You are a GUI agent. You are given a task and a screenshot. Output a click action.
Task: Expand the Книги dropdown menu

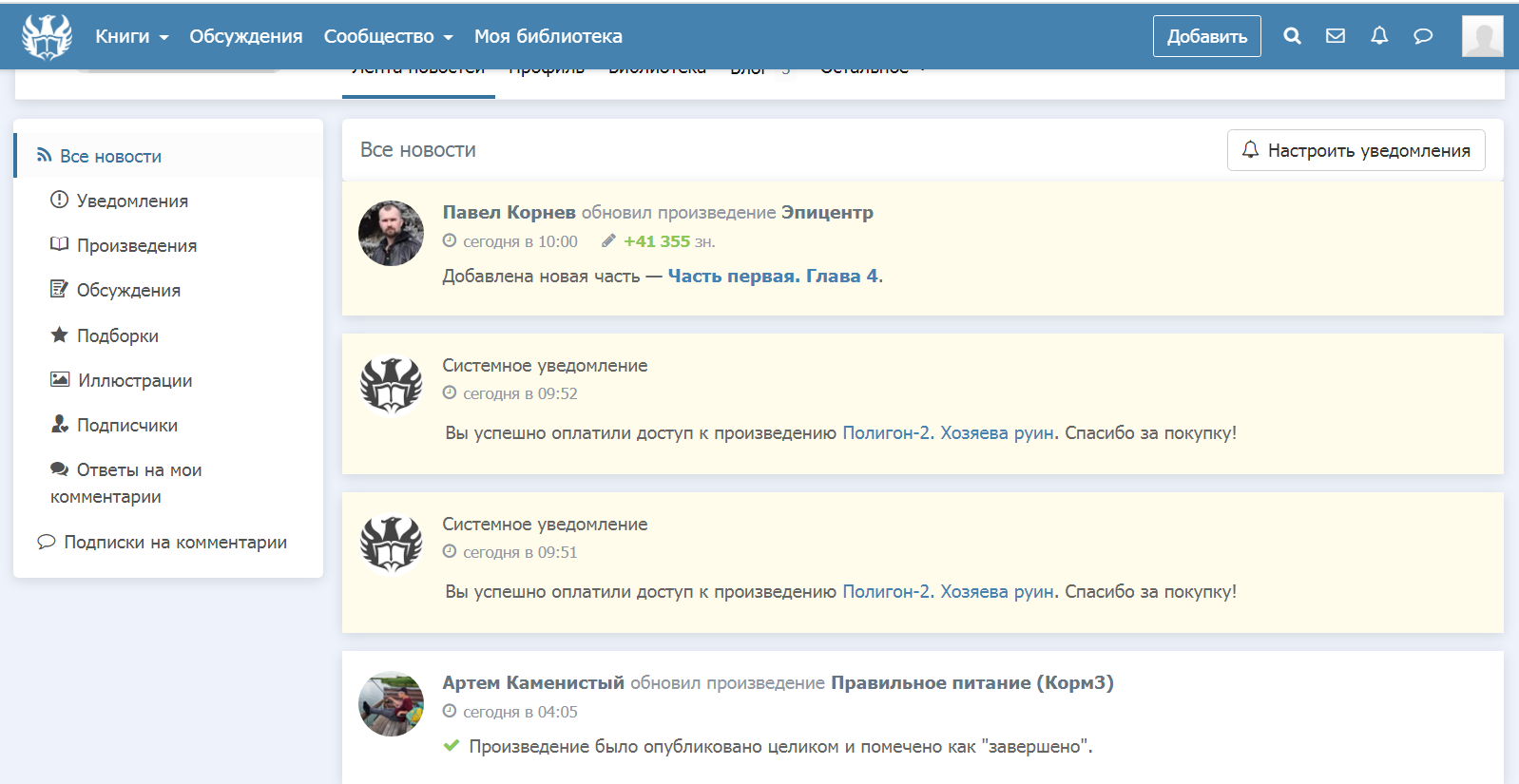point(131,36)
